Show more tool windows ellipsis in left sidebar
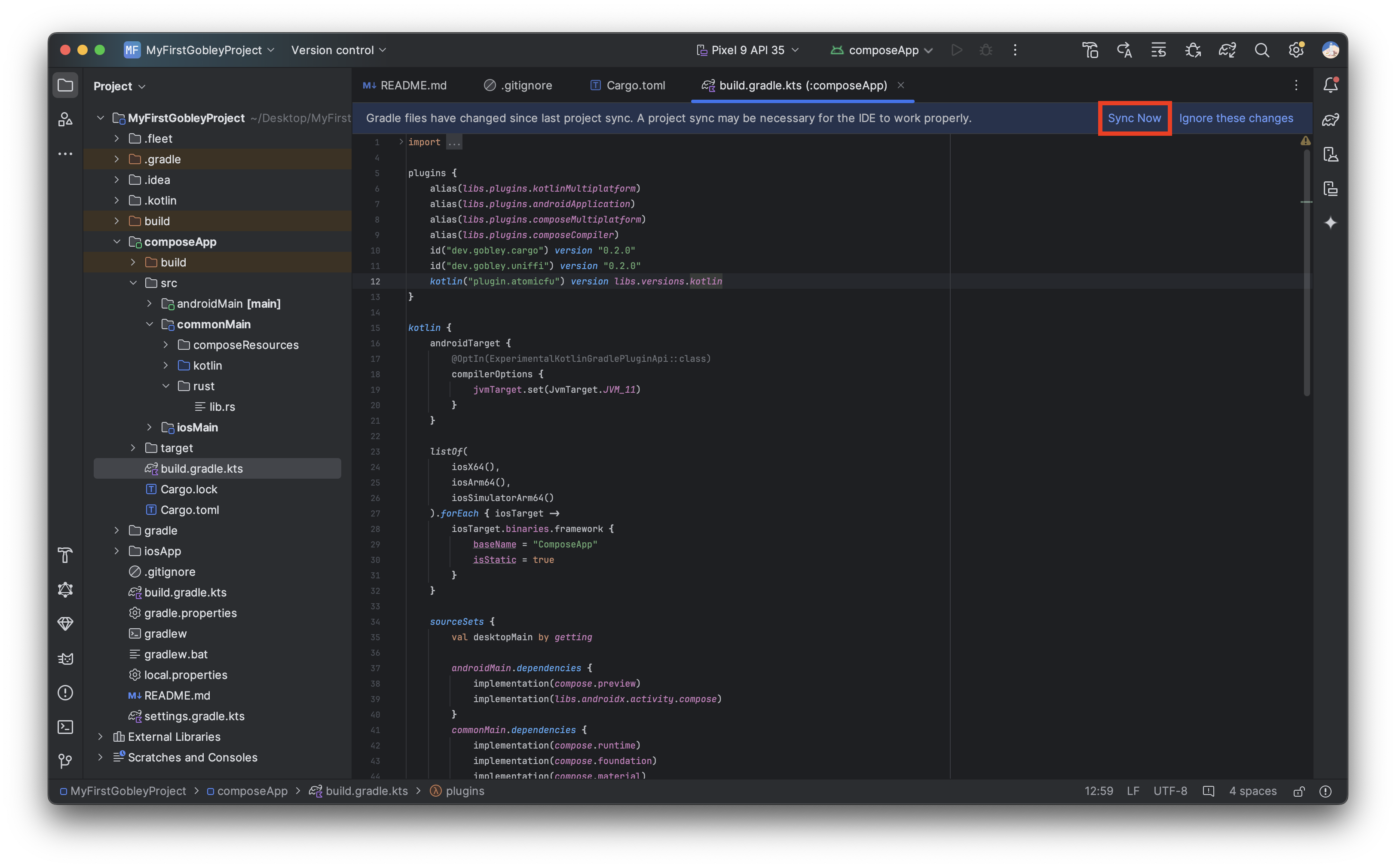 65,154
